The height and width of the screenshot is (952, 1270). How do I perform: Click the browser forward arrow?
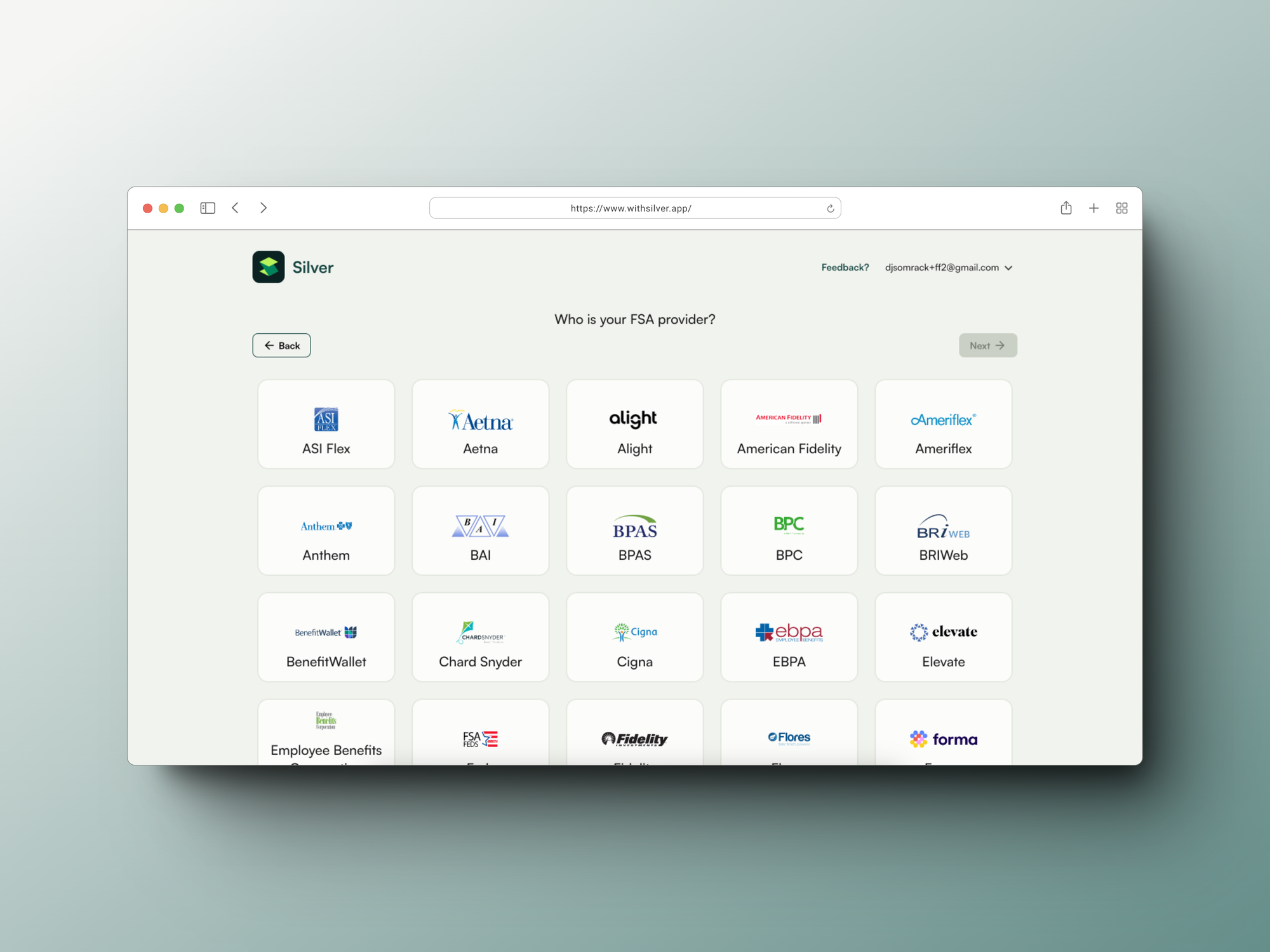tap(264, 208)
